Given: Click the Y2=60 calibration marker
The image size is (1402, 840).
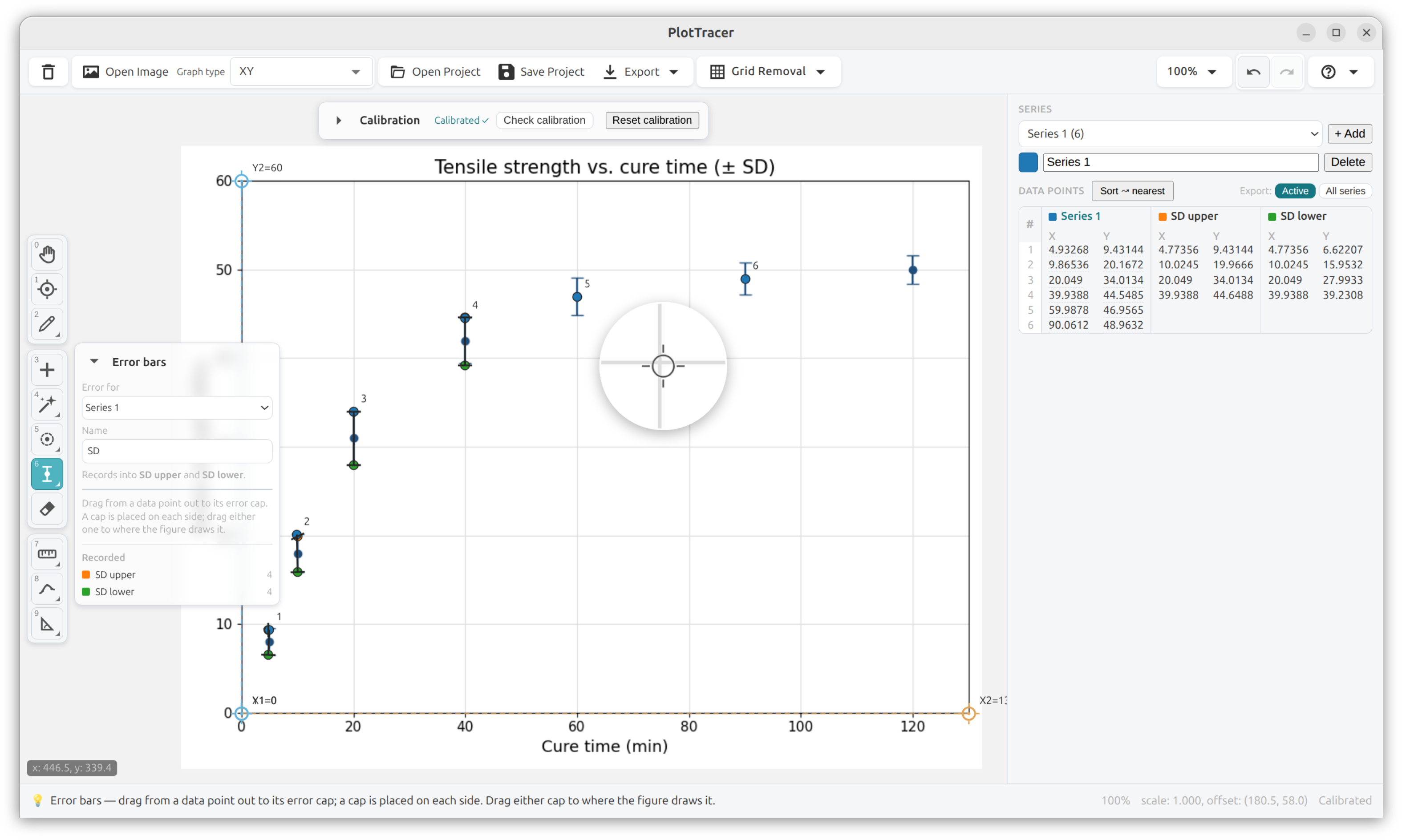Looking at the screenshot, I should click(x=242, y=181).
